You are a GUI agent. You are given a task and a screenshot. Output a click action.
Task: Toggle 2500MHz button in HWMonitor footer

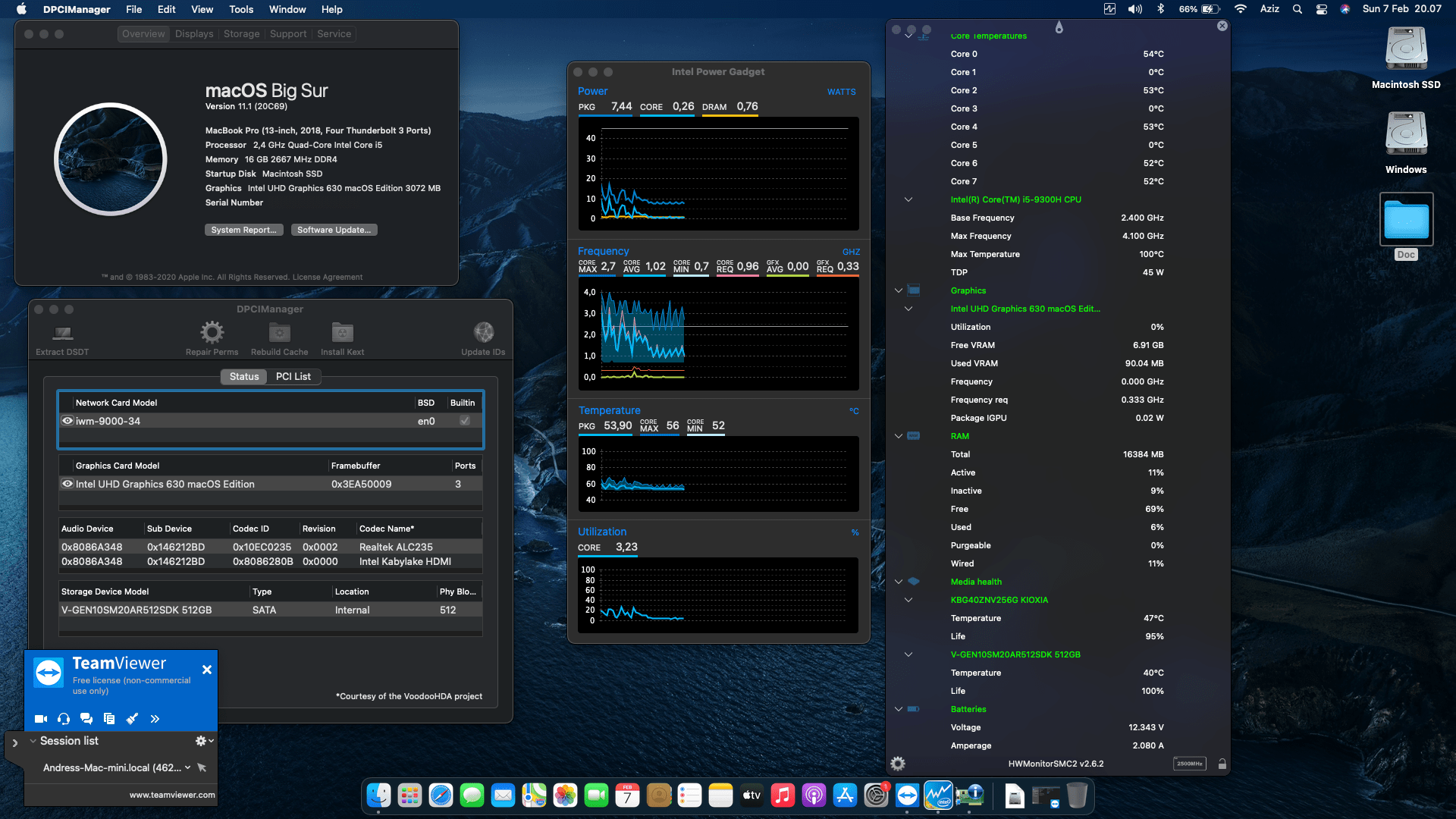point(1189,764)
